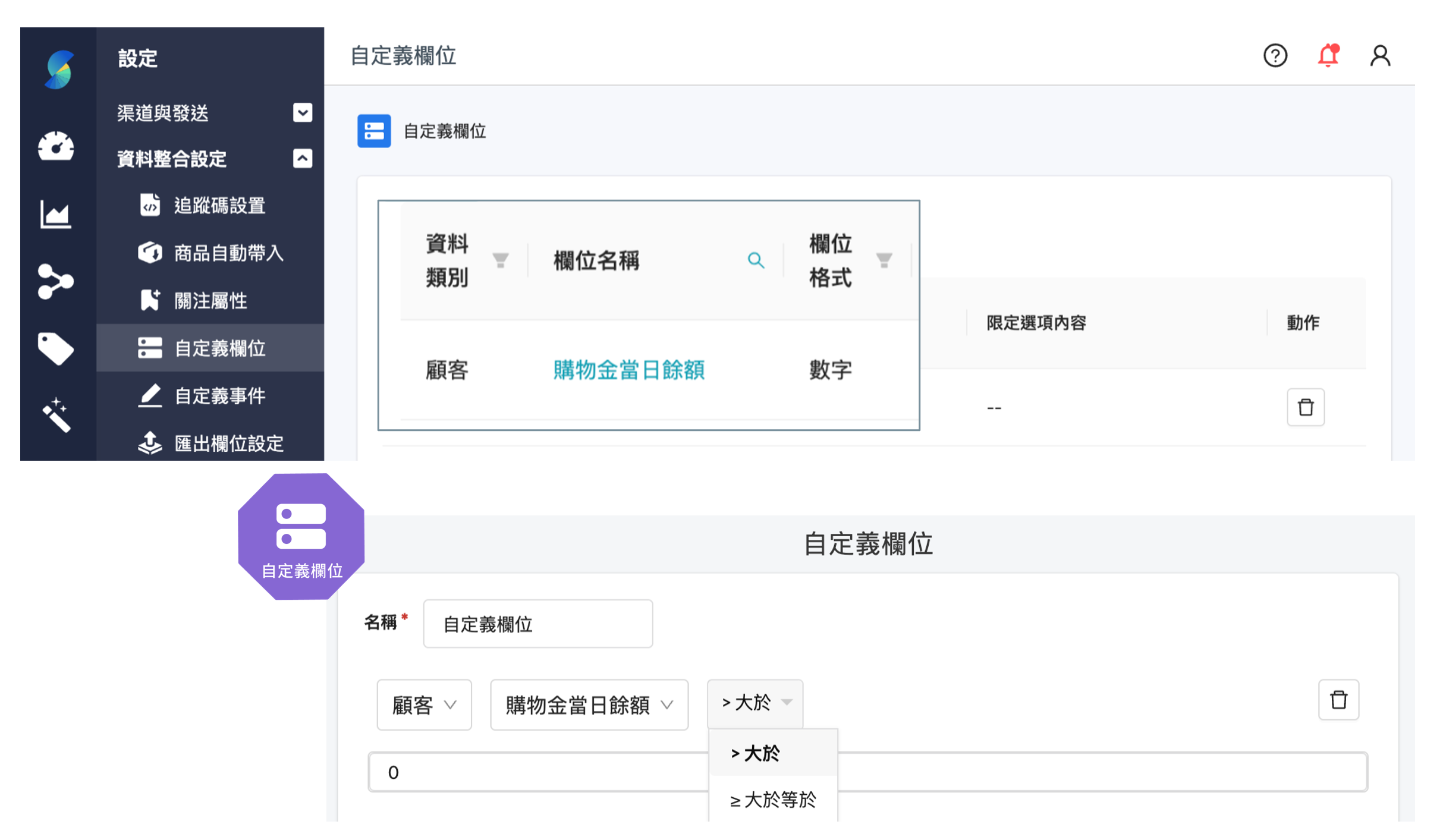Filter the 欄位格式 column with funnel icon
The image size is (1443, 840).
(x=884, y=260)
